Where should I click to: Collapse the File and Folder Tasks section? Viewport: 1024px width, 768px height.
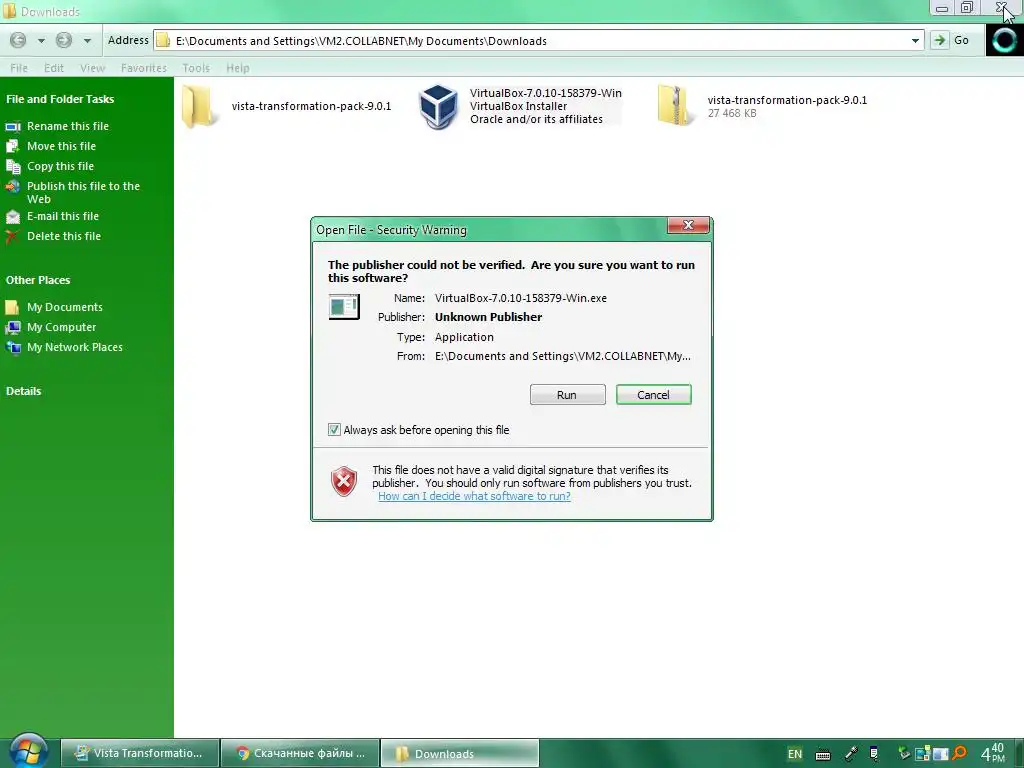(60, 99)
